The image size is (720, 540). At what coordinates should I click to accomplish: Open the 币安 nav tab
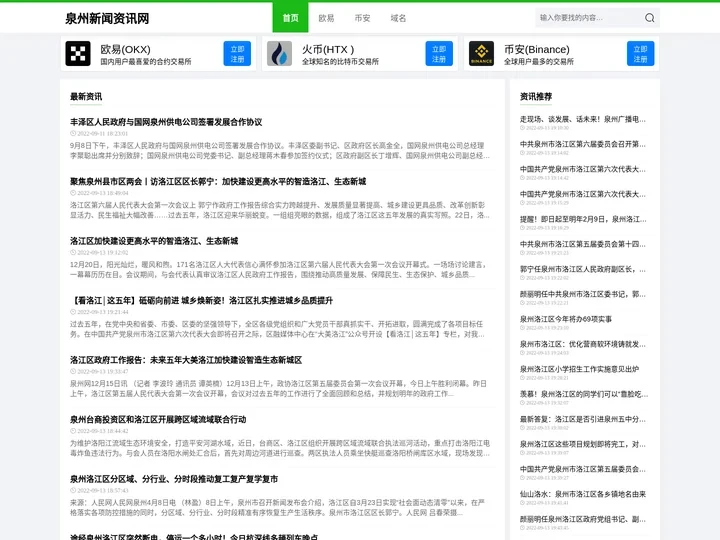pyautogui.click(x=362, y=18)
